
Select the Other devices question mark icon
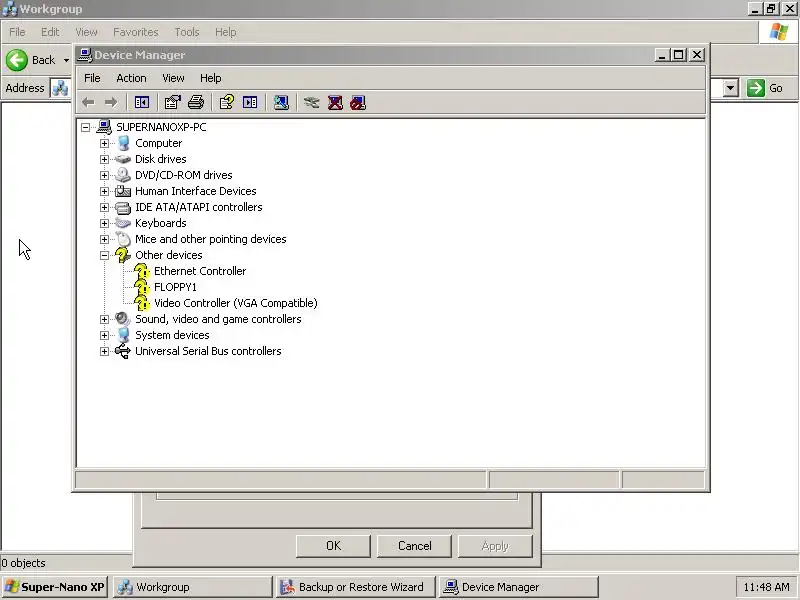pyautogui.click(x=123, y=255)
